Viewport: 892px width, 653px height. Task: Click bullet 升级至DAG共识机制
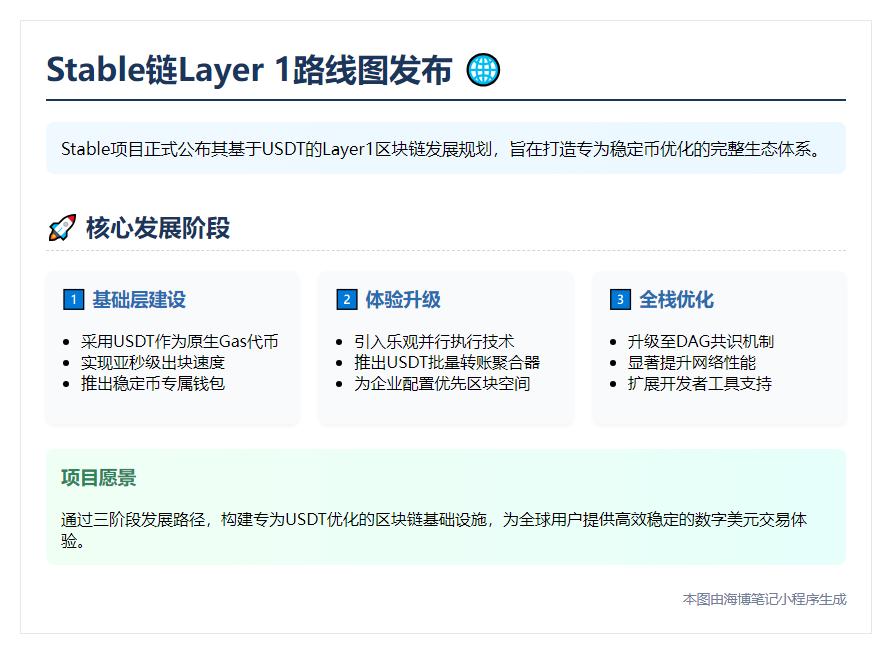[x=700, y=341]
